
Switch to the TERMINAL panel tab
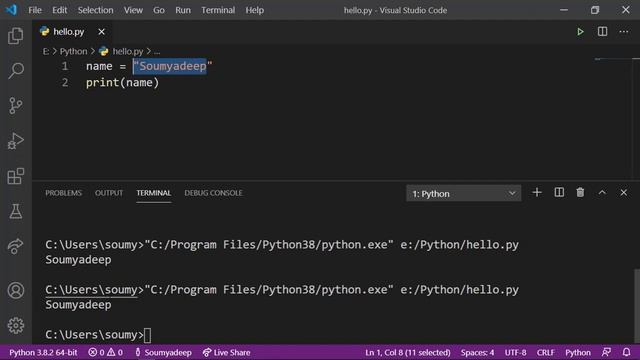[x=153, y=193]
